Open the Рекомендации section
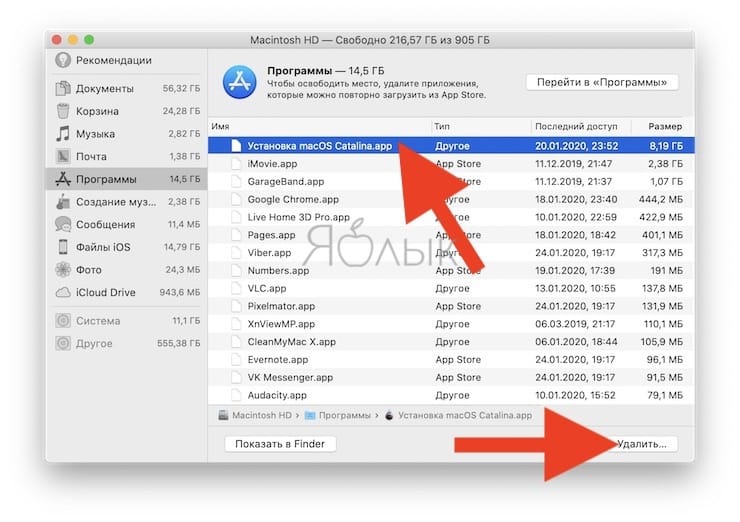Viewport: 740px width, 522px height. point(126,60)
